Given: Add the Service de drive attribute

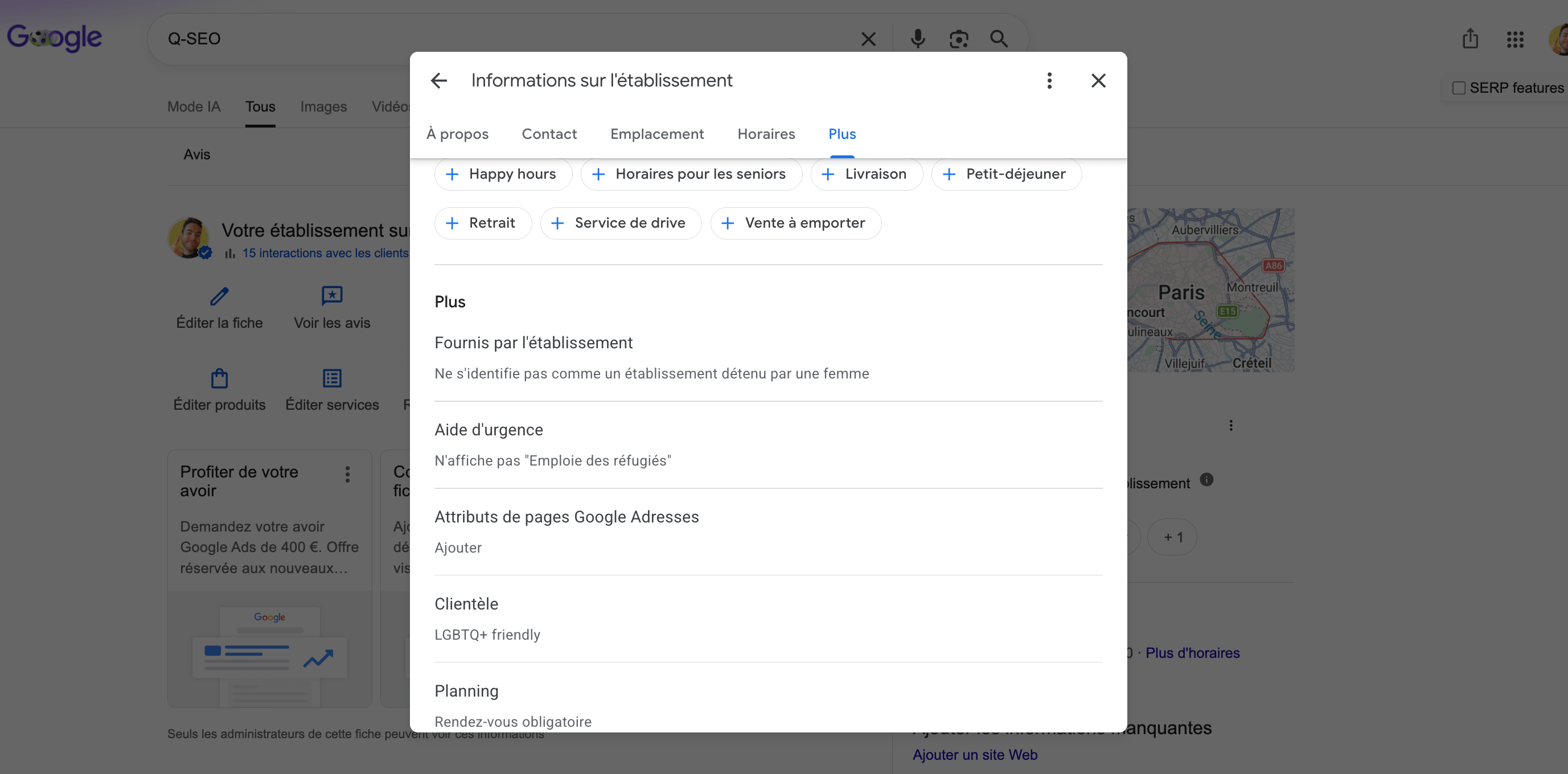Looking at the screenshot, I should 620,223.
